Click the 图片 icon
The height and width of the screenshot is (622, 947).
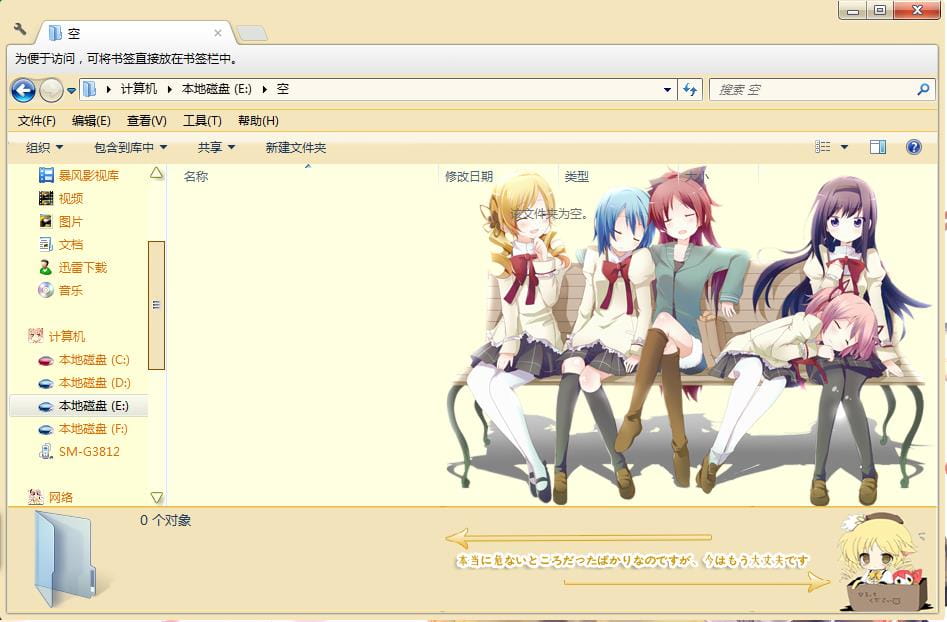[x=46, y=221]
